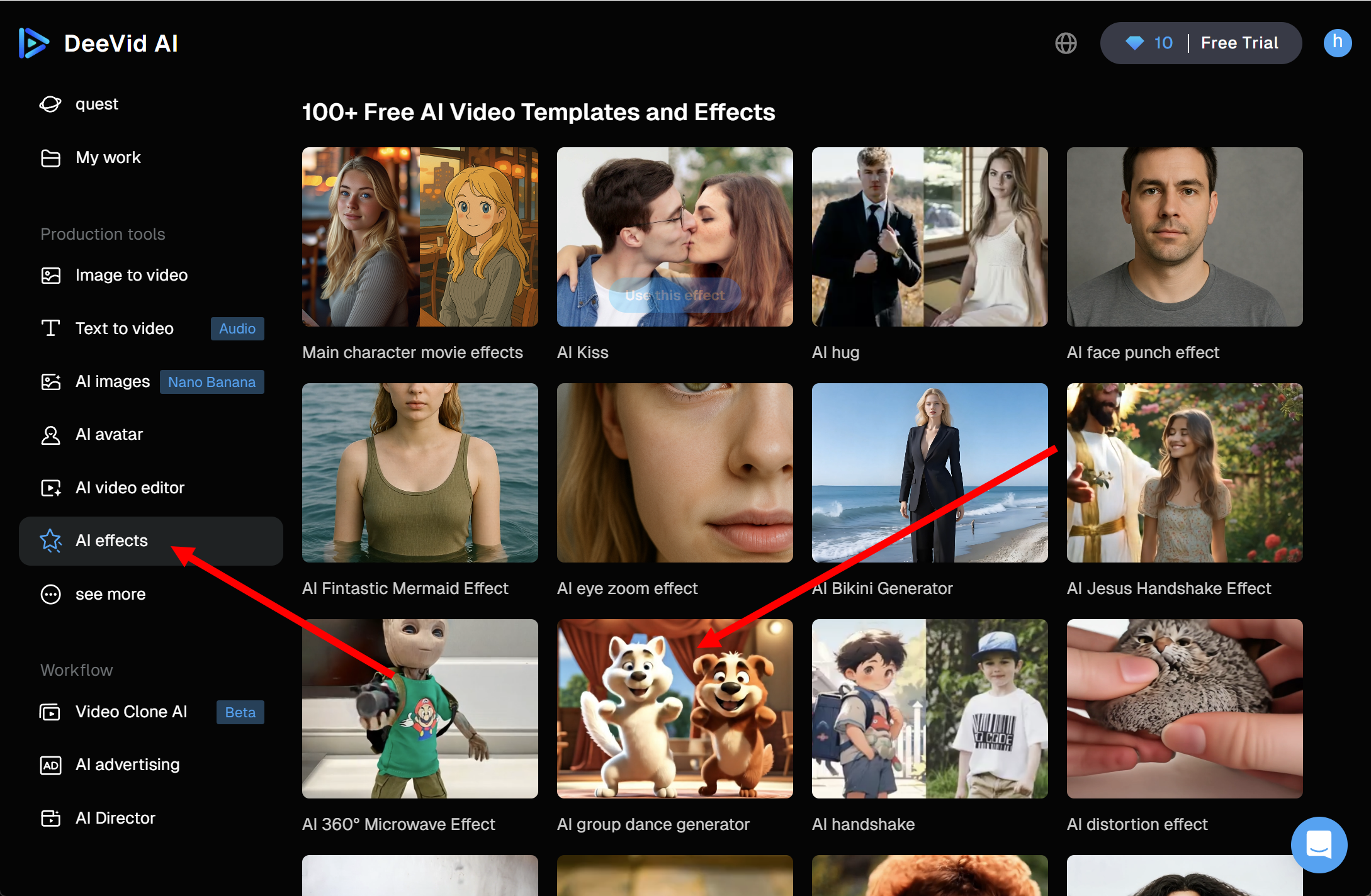Open the user profile avatar
Screen dimensions: 1371x896
[x=1337, y=43]
